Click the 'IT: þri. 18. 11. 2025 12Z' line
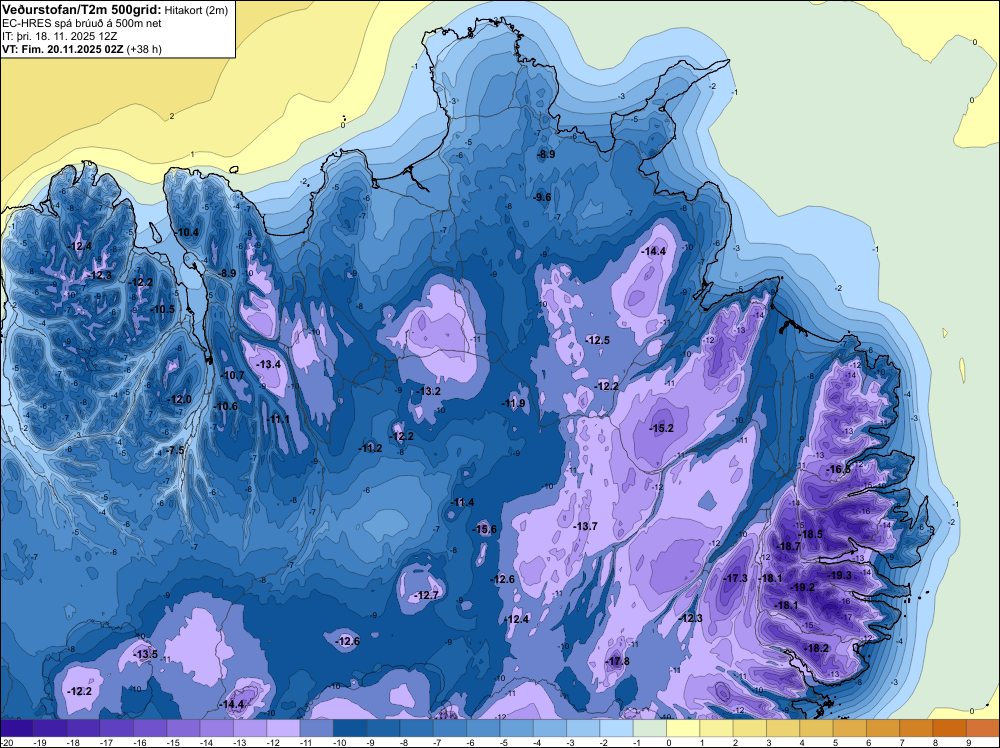Image resolution: width=1000 pixels, height=748 pixels. point(59,36)
